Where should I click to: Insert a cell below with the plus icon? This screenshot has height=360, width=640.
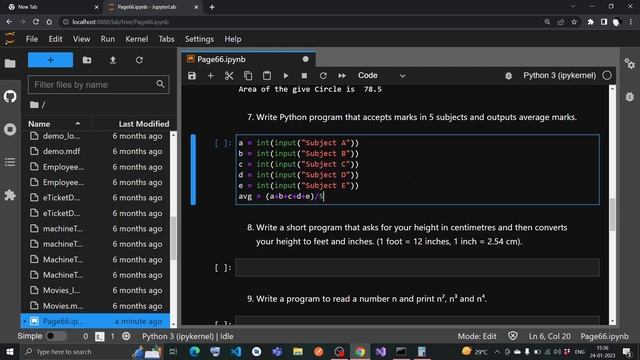(x=211, y=76)
